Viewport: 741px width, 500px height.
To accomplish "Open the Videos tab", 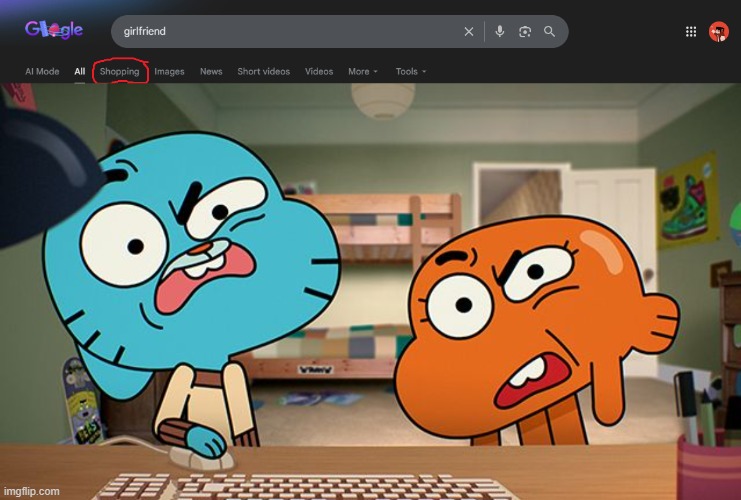I will click(319, 71).
